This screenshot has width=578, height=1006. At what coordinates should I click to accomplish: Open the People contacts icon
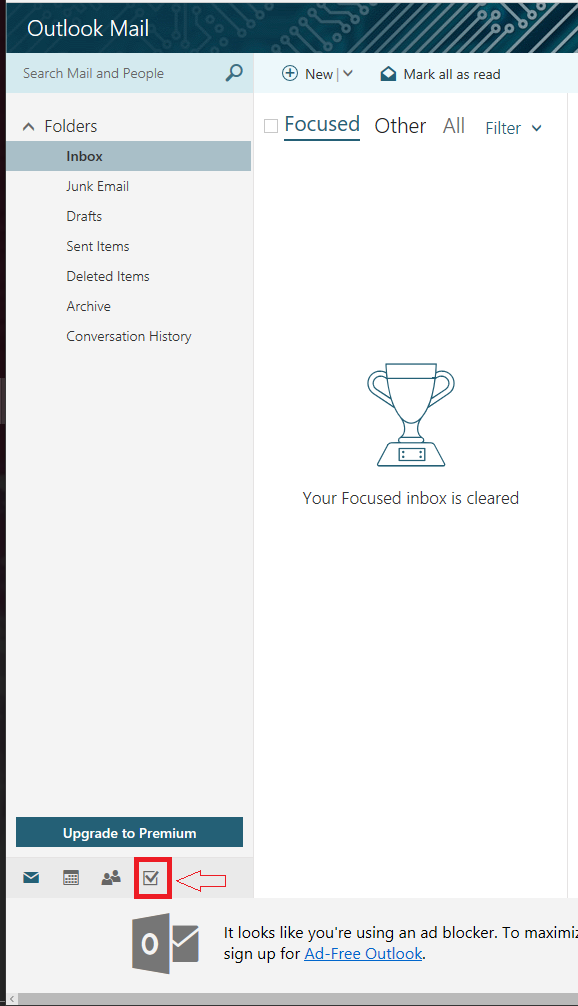pyautogui.click(x=111, y=877)
